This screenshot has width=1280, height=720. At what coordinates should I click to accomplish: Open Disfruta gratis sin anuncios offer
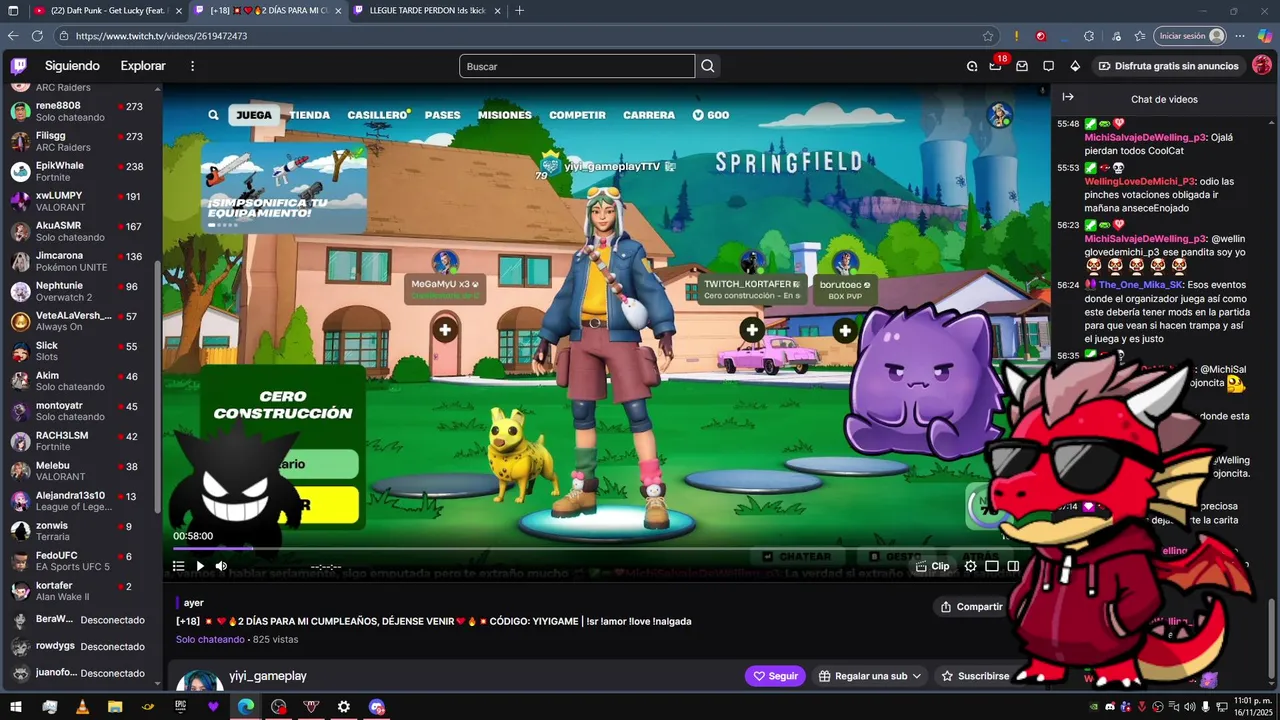pos(1168,66)
